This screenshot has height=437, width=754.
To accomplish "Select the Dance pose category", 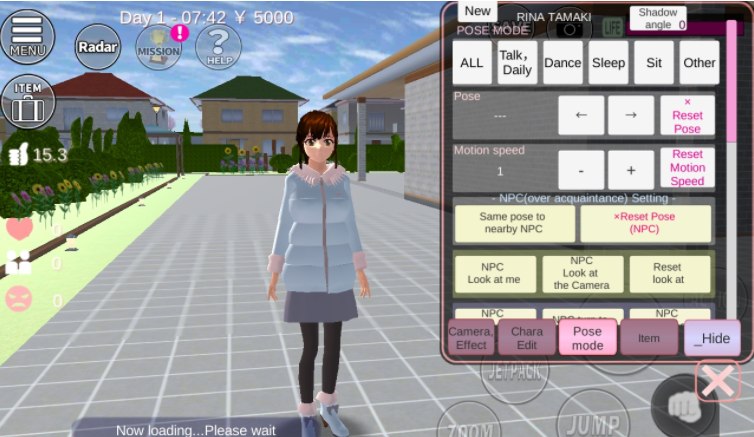I will [x=562, y=62].
